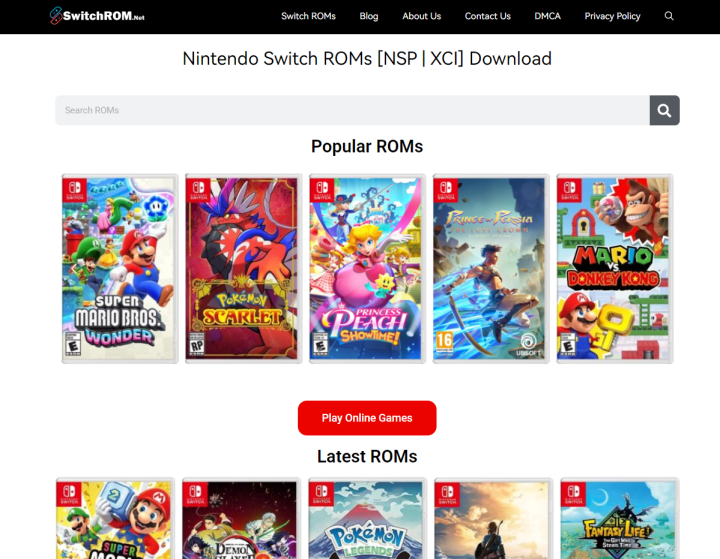Click the dark search submit button
This screenshot has width=720, height=559.
(x=664, y=110)
